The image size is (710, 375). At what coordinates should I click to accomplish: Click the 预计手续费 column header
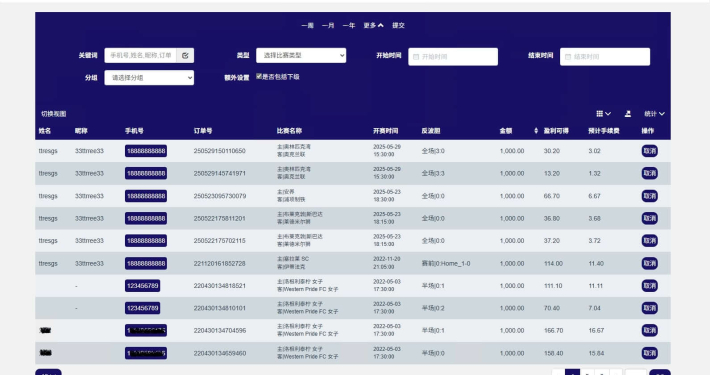point(604,131)
